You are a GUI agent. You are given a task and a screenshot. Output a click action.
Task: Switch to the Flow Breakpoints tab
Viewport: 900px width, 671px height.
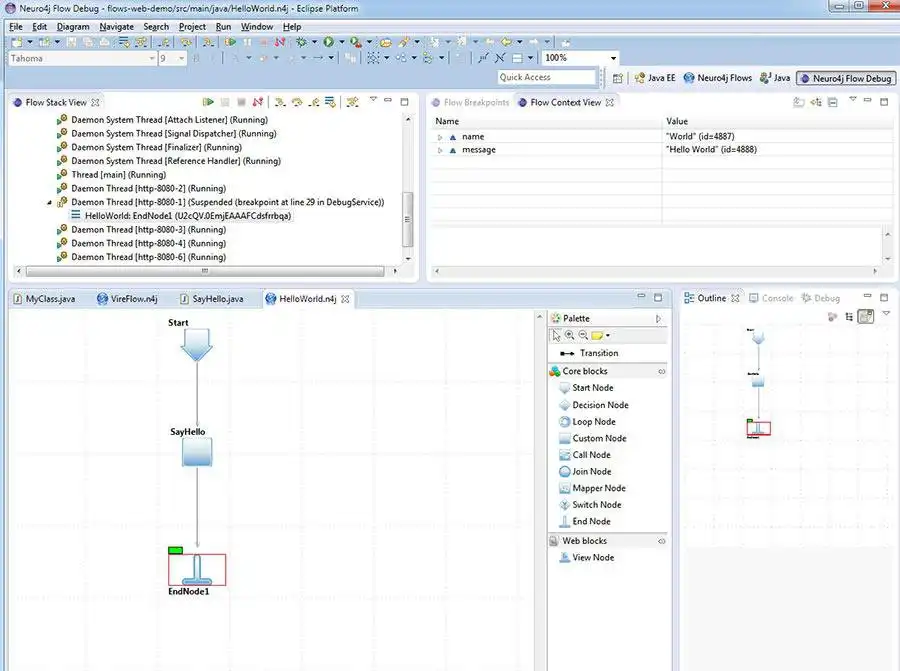[470, 102]
